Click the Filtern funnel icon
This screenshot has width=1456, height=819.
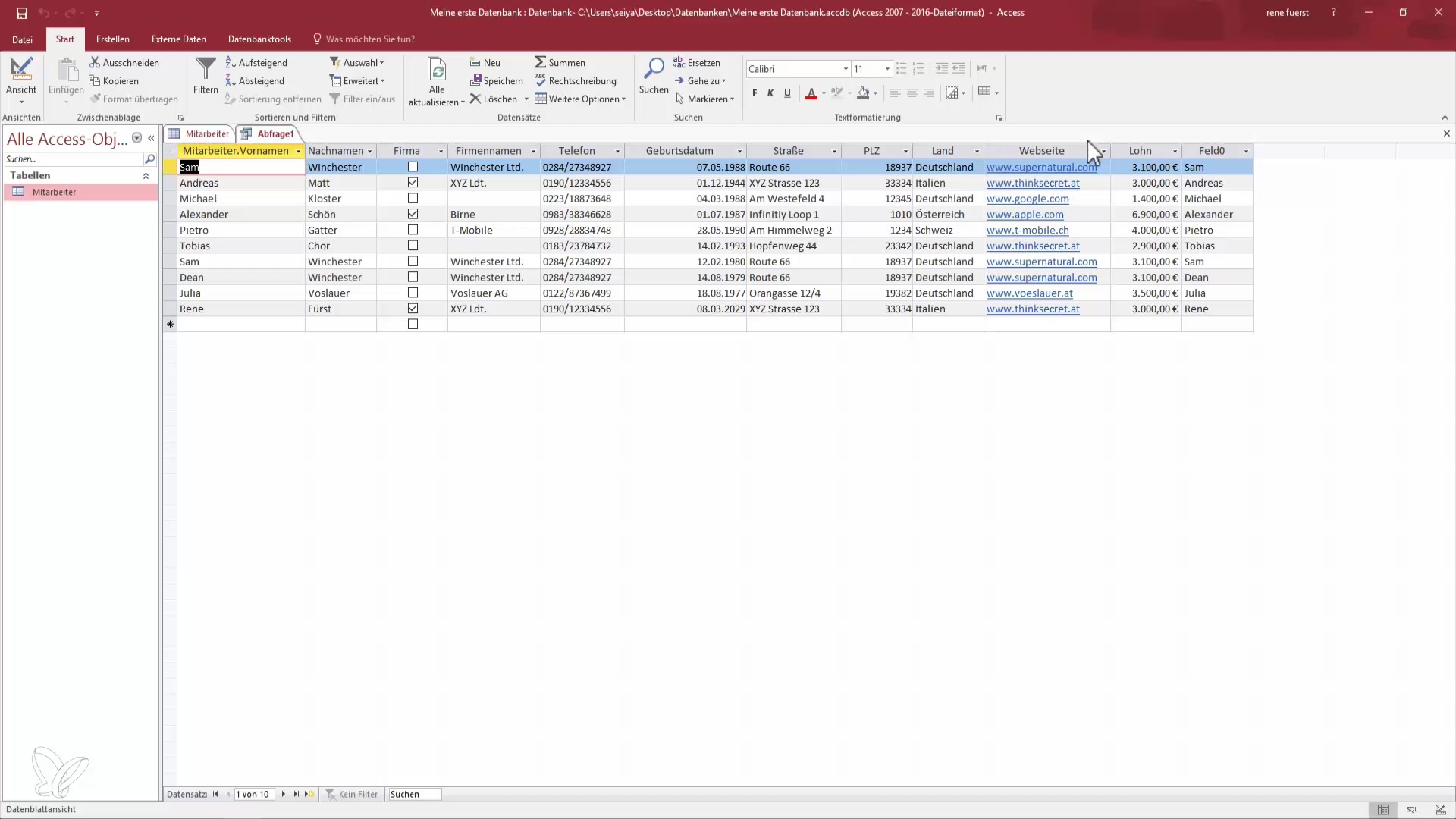coord(205,70)
